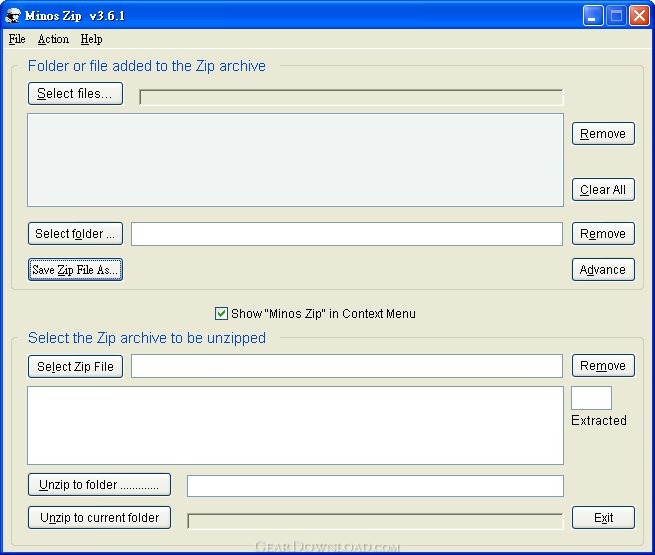This screenshot has height=555, width=655.
Task: Close the Minos Zip window
Action: pos(639,16)
